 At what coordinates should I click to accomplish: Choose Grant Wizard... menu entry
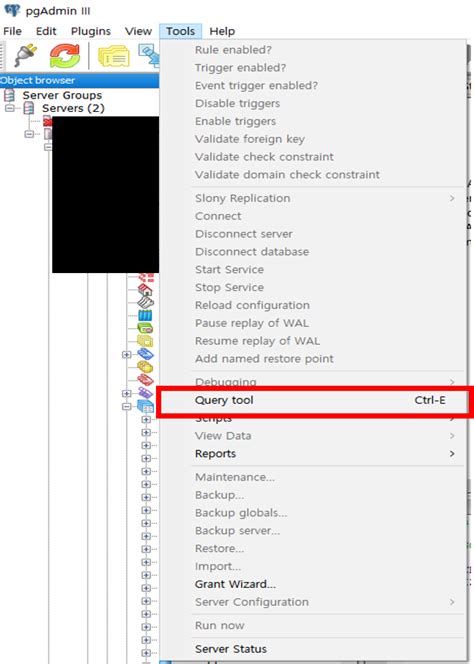235,584
